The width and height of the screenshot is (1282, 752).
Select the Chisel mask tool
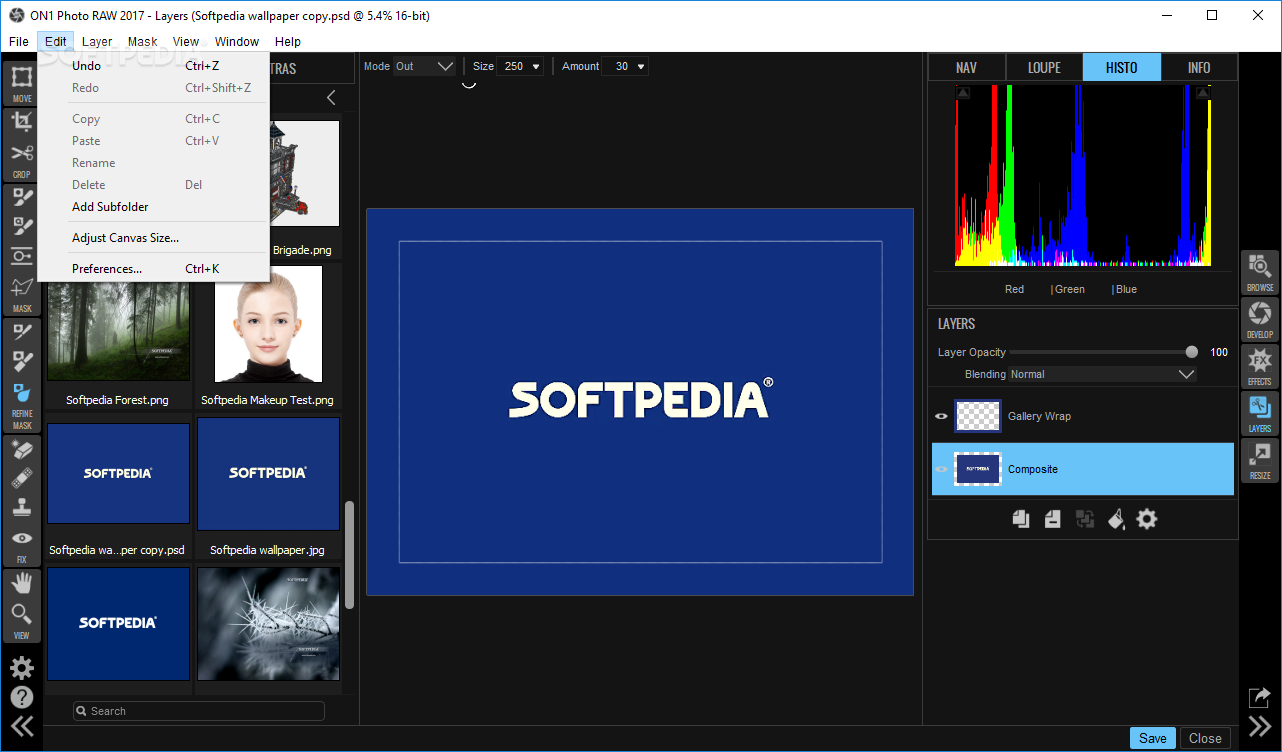tap(22, 361)
